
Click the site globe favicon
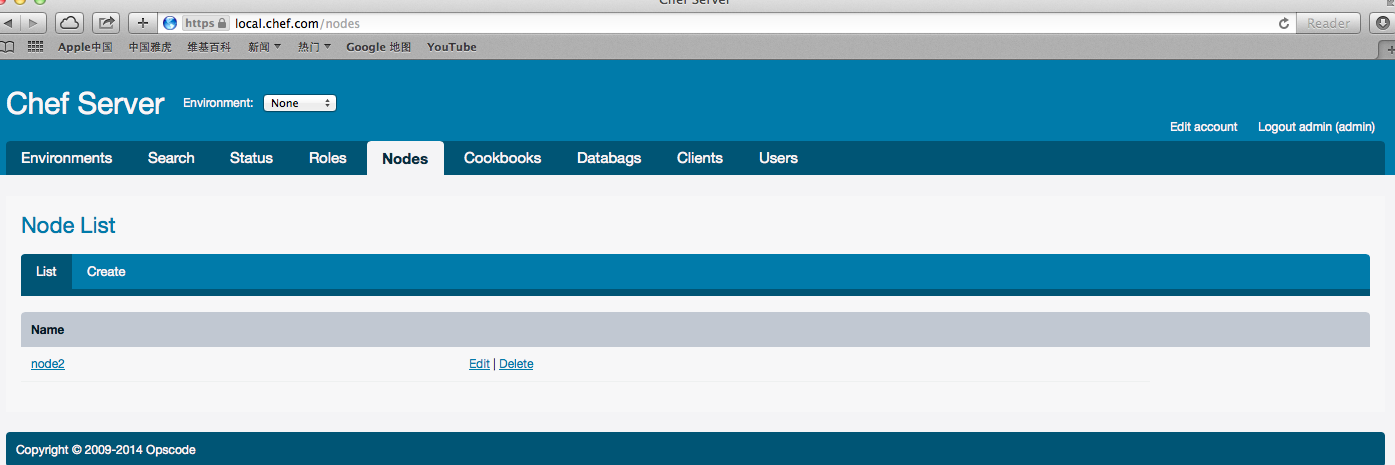[170, 23]
